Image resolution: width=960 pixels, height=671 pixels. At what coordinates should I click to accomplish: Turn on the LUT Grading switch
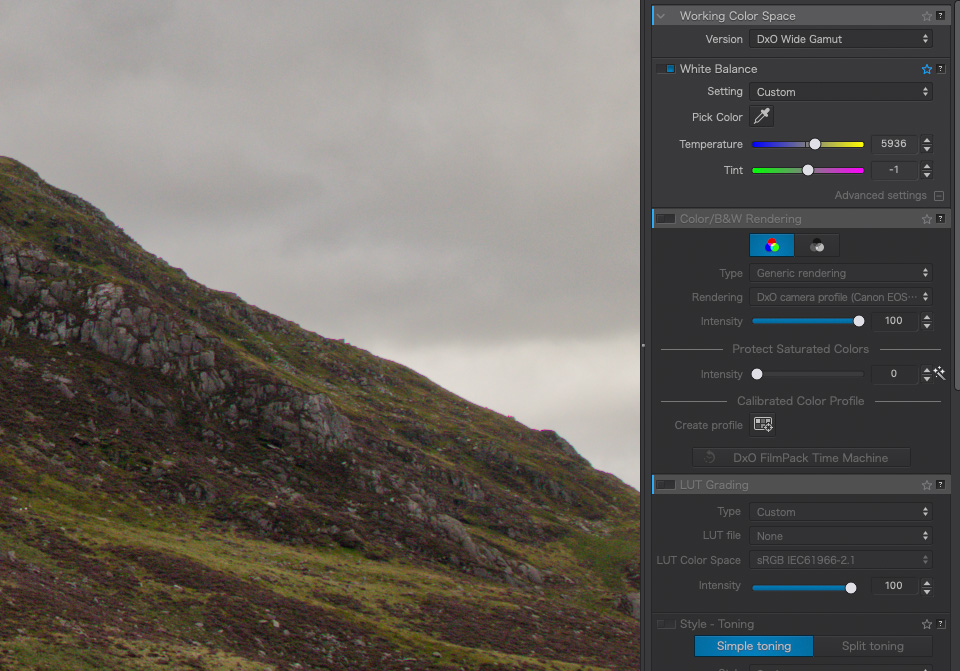click(666, 485)
